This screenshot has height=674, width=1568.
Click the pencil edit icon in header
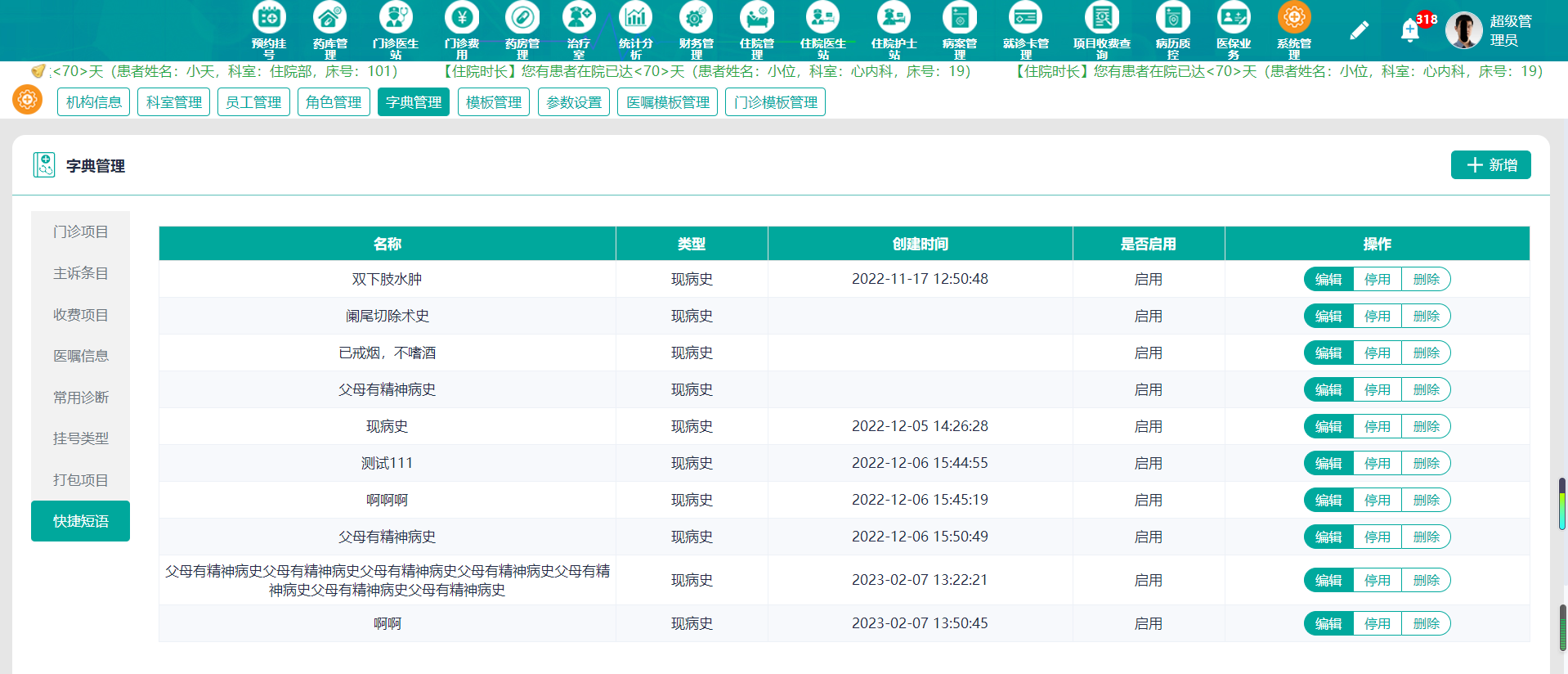click(x=1359, y=31)
